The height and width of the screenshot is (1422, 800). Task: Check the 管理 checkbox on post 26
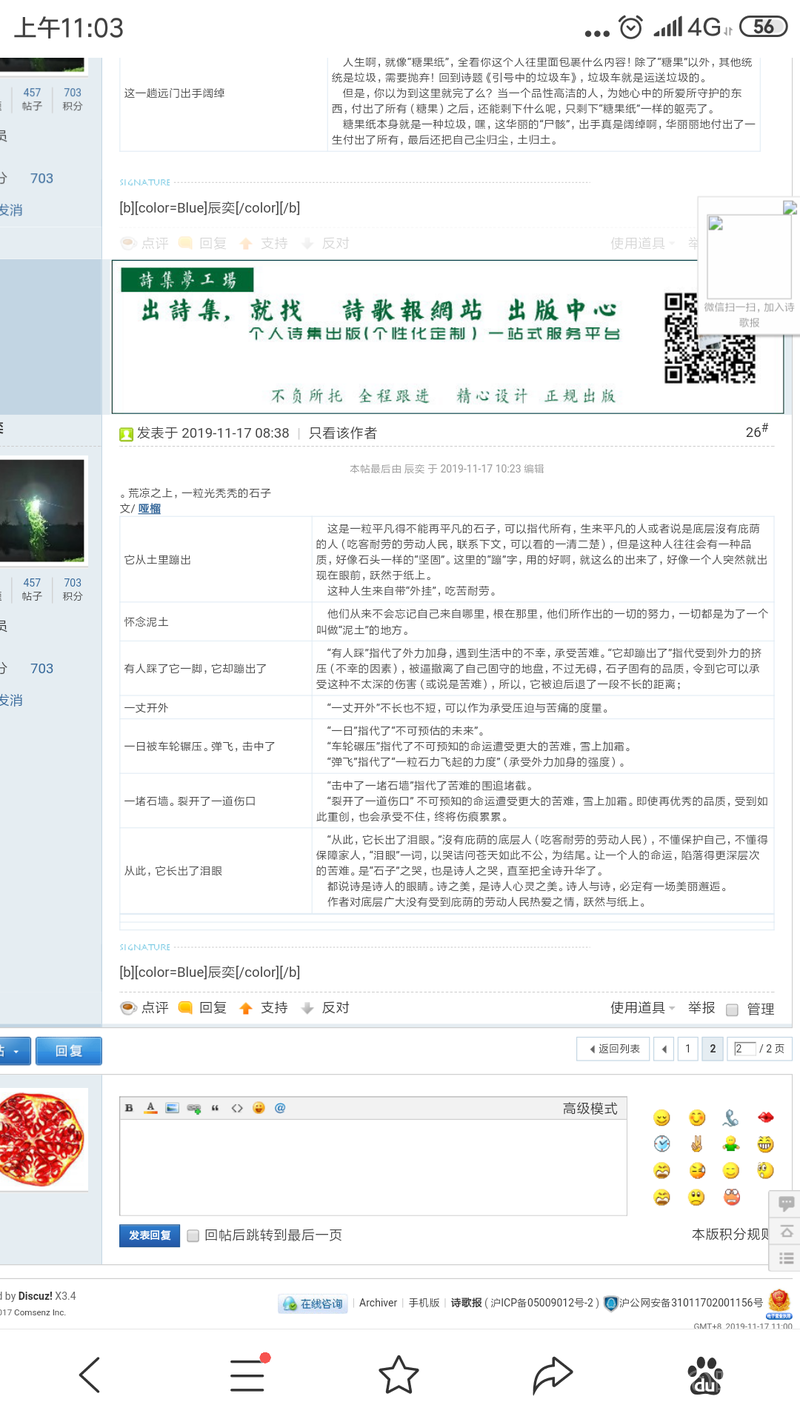coord(732,1009)
